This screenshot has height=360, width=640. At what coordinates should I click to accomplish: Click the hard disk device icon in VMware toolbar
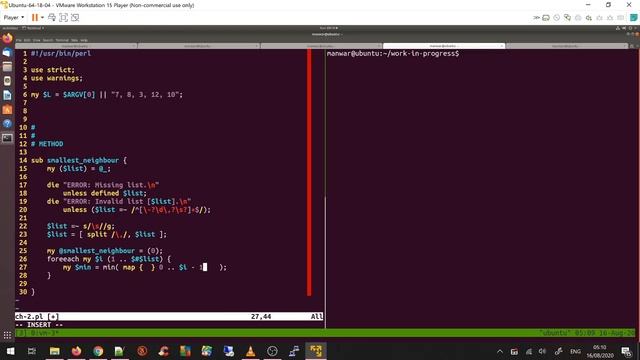click(546, 18)
